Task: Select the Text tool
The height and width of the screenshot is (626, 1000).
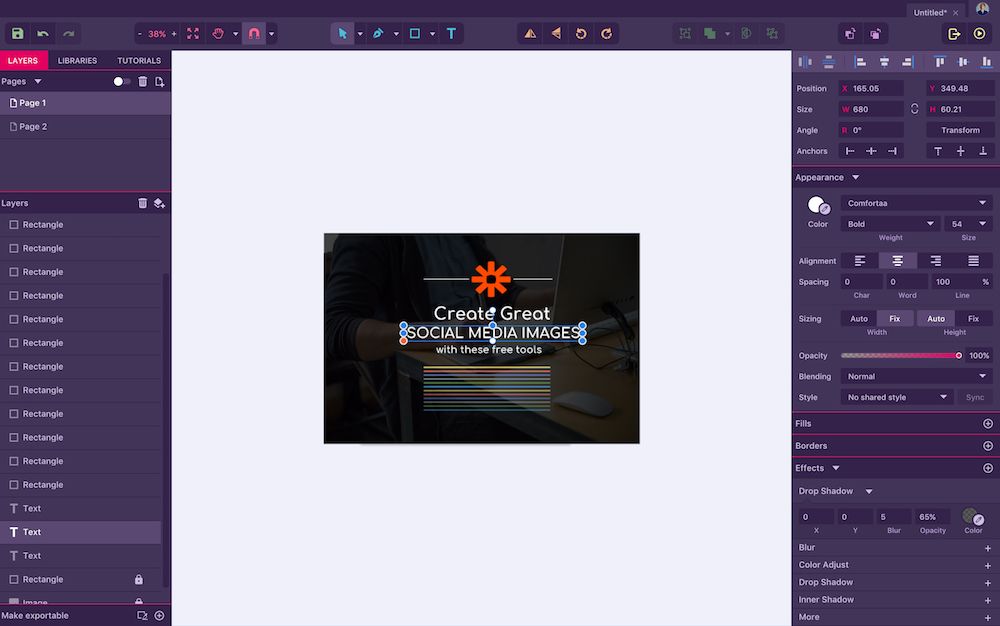Action: [451, 33]
